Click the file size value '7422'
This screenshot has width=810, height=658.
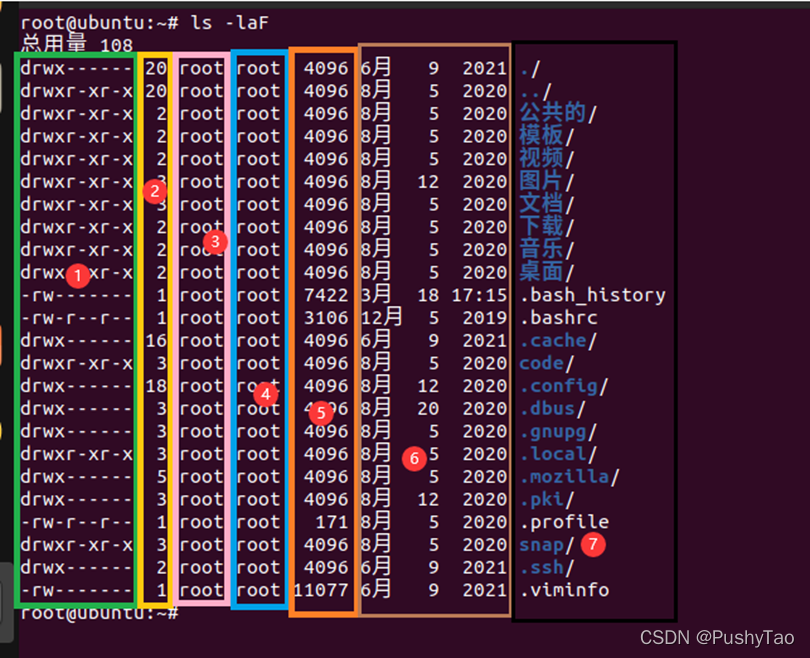[326, 295]
